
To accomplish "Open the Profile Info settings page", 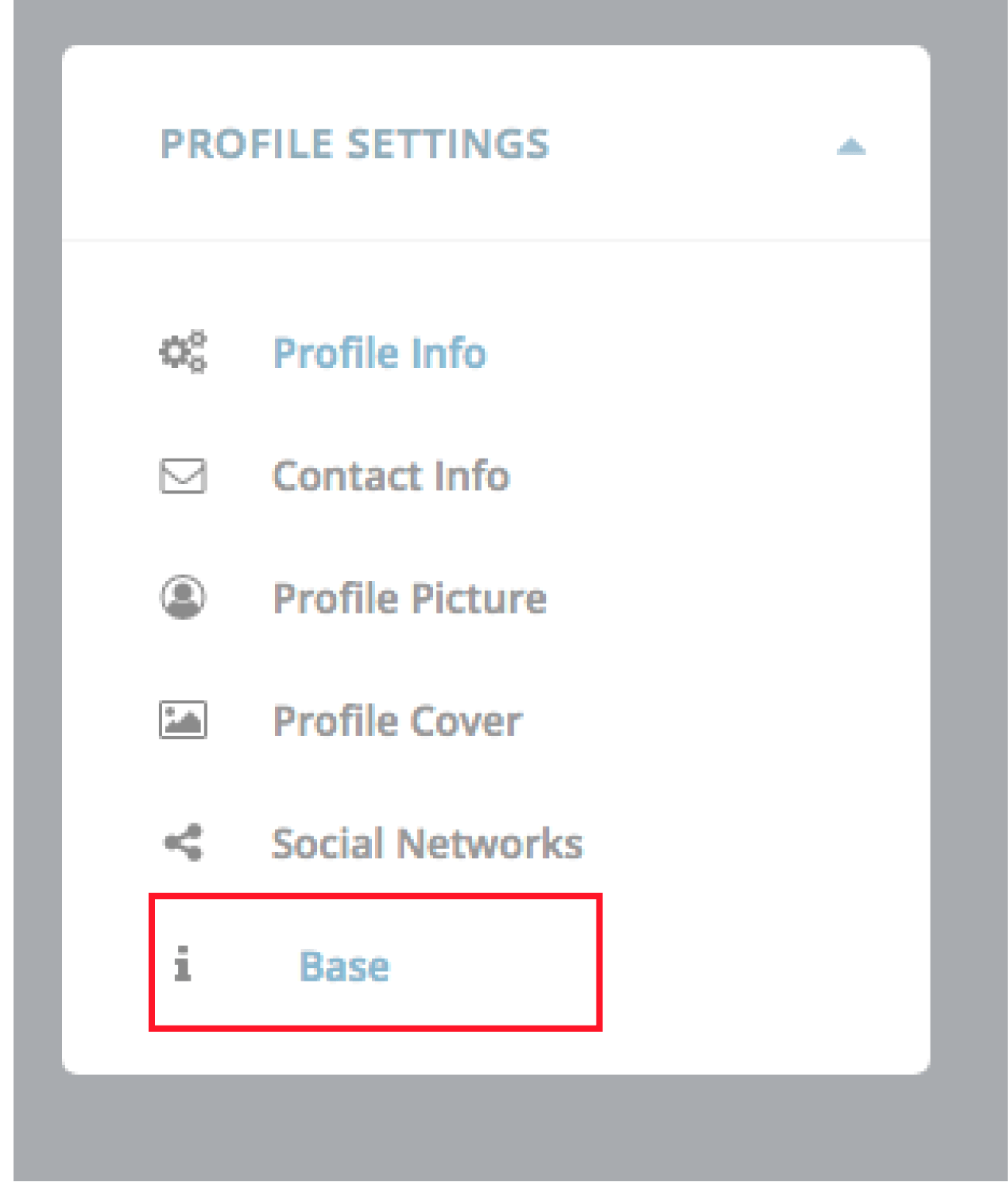I will click(380, 353).
